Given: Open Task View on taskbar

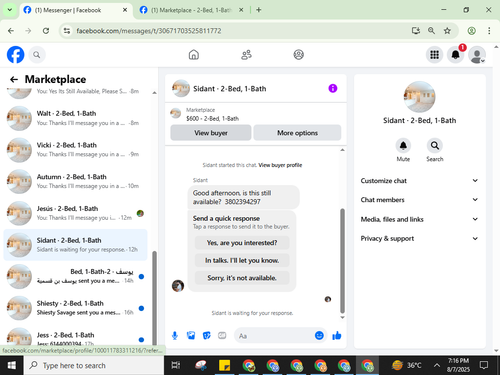Looking at the screenshot, I should [176, 365].
